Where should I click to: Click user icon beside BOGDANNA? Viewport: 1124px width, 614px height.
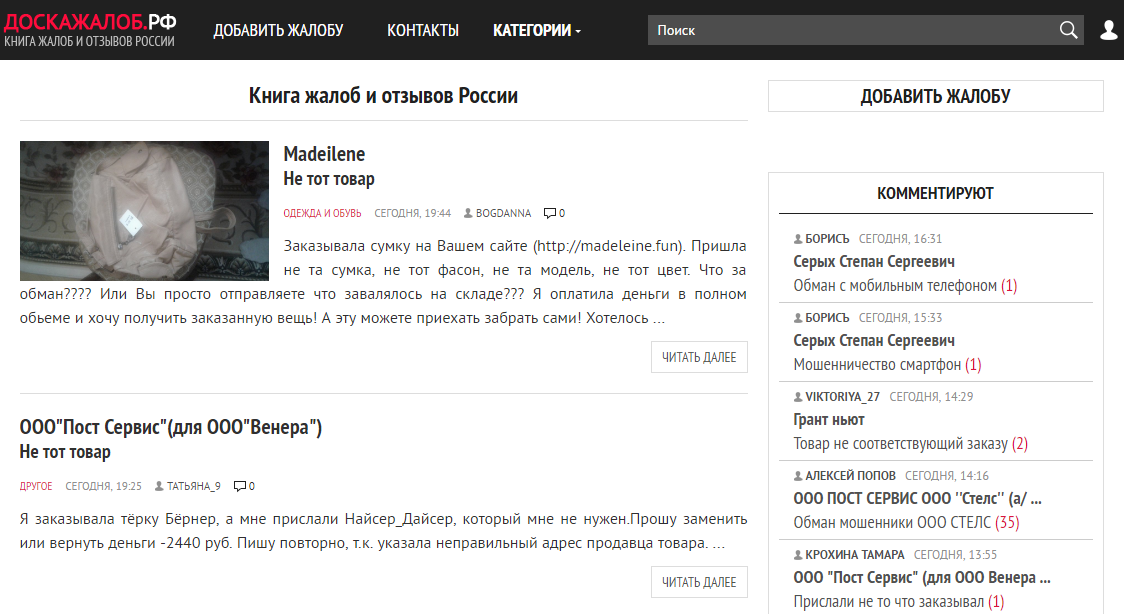click(468, 213)
